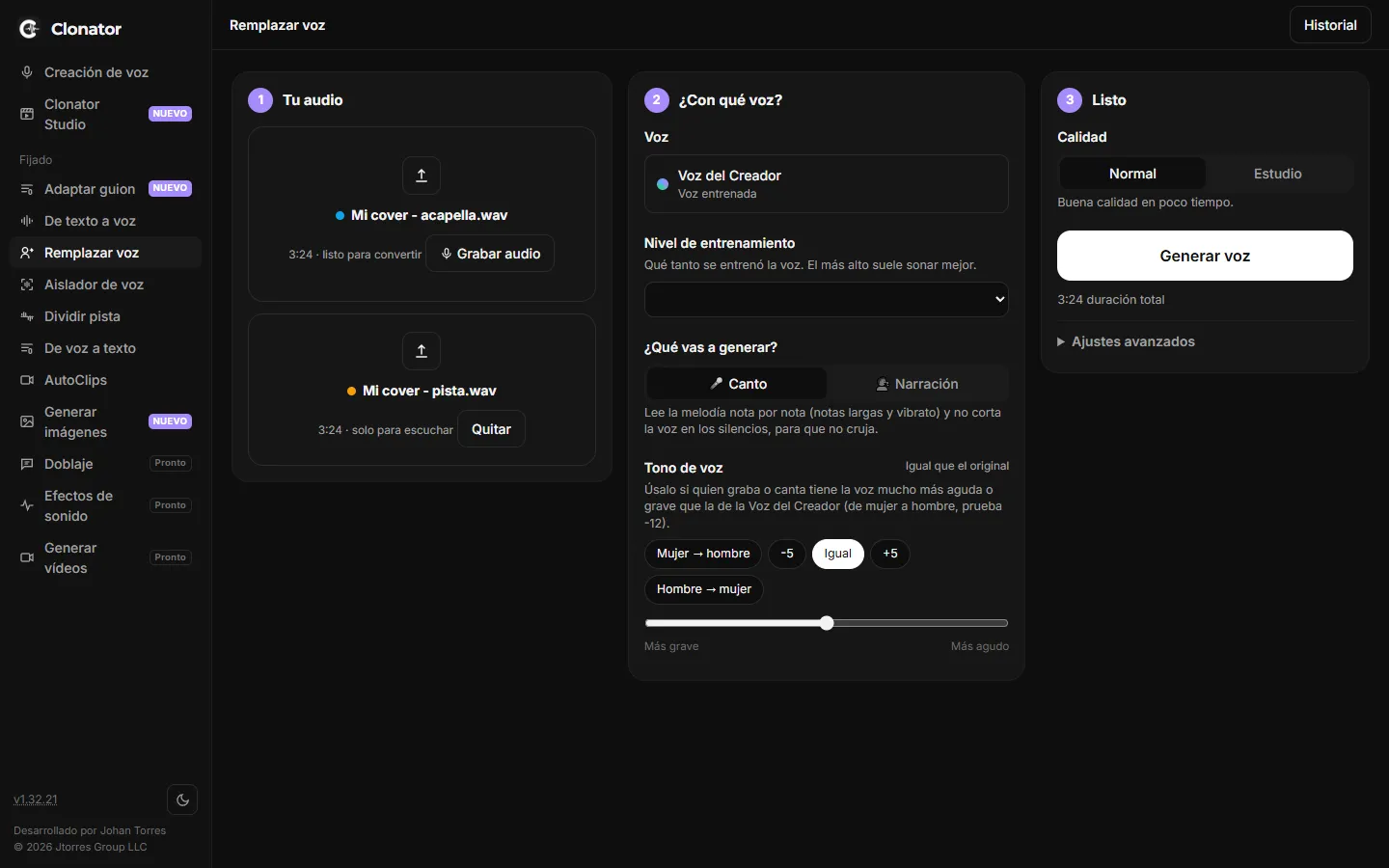Open the AutoClips sidebar item
Viewport: 1389px width, 868px height.
(106, 380)
